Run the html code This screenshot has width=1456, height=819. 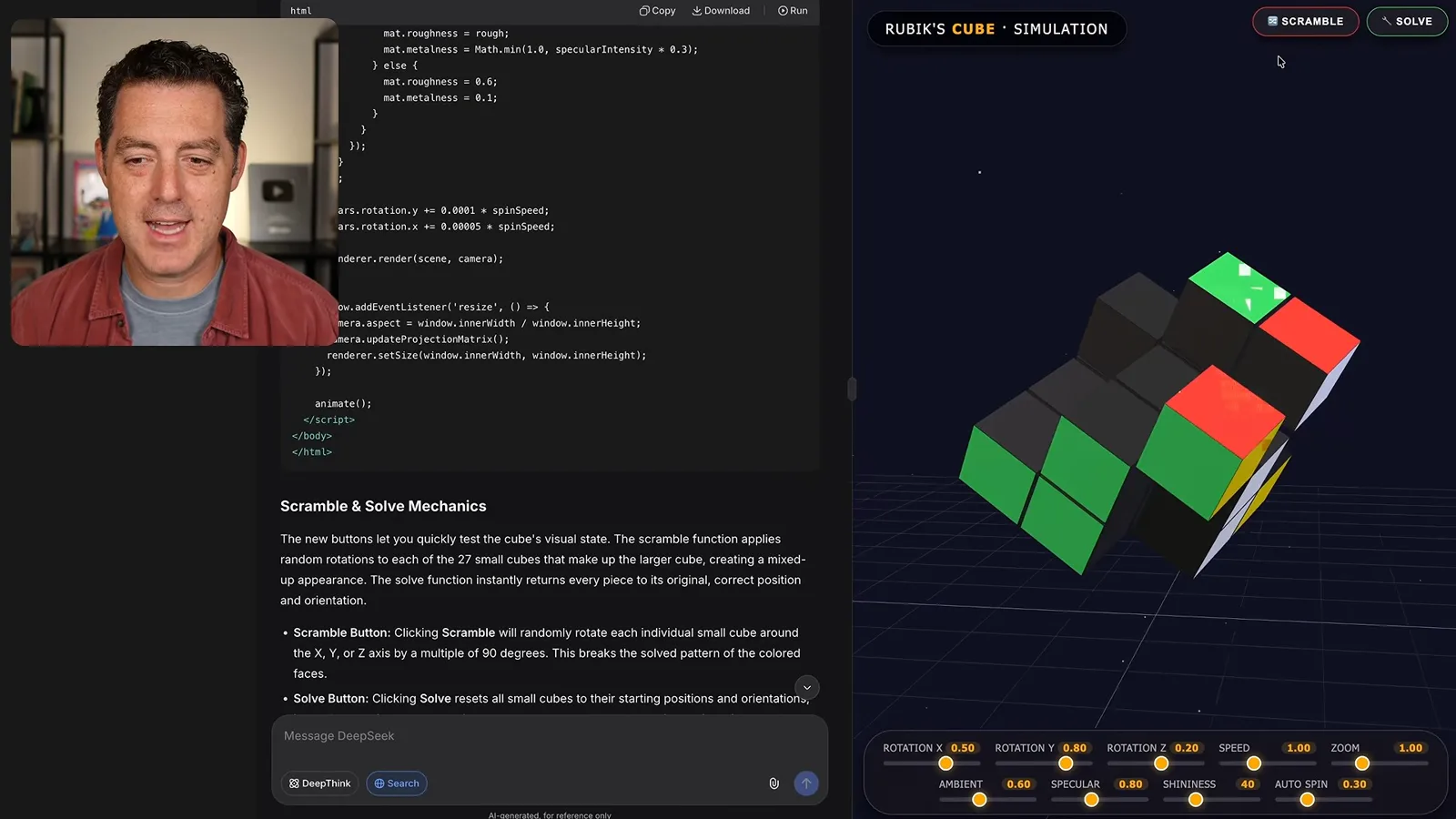coord(793,11)
